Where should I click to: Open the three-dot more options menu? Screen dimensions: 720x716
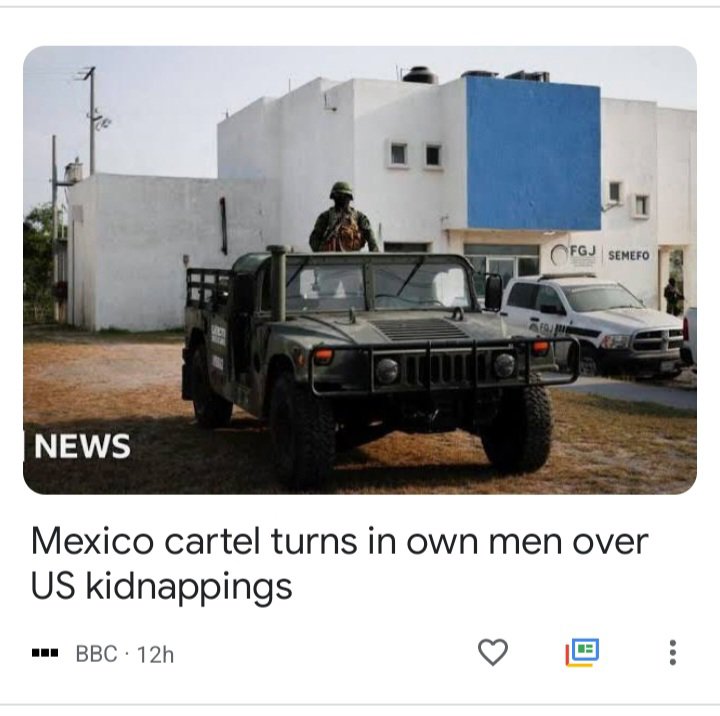click(673, 652)
